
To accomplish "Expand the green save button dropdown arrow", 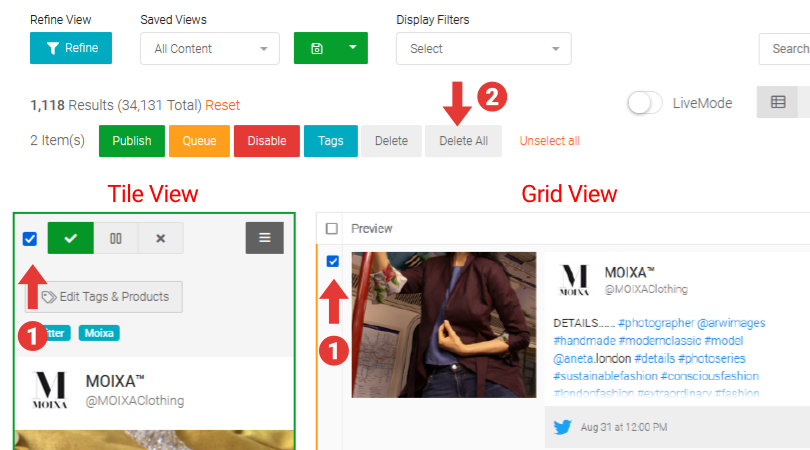I will (x=351, y=48).
